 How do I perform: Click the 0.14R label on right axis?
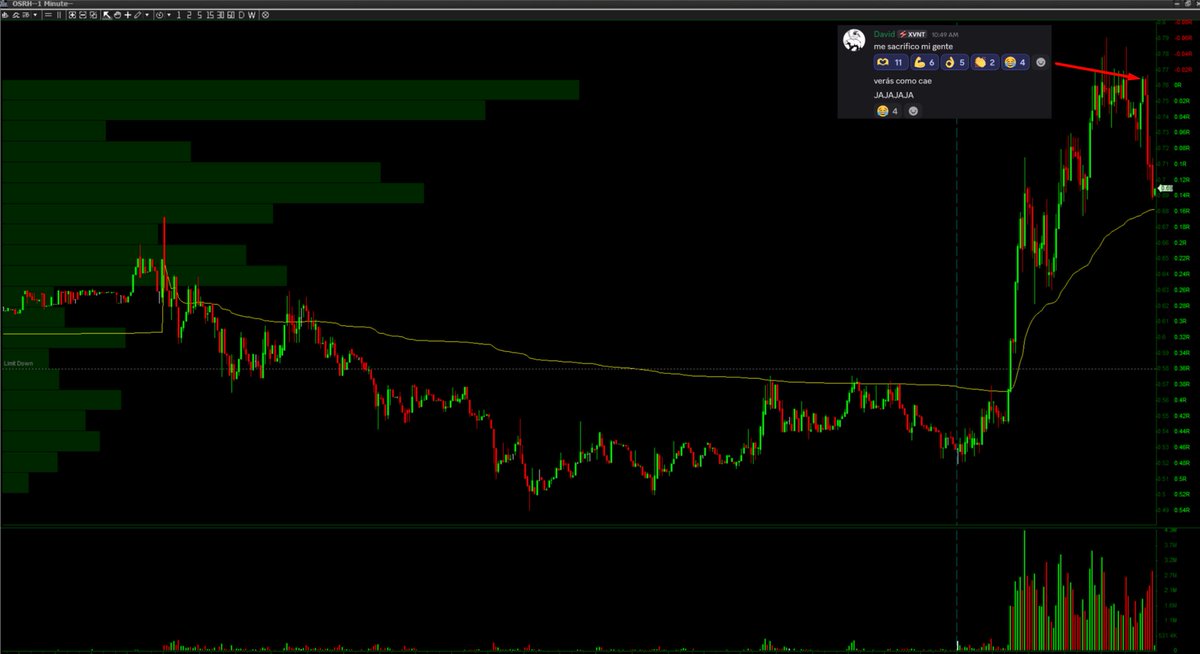pos(1181,195)
